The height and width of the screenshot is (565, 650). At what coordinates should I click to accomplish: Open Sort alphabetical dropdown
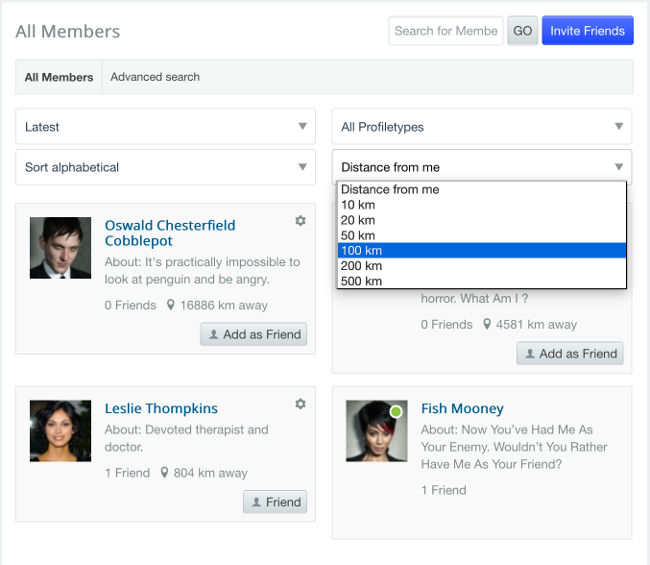tap(165, 167)
